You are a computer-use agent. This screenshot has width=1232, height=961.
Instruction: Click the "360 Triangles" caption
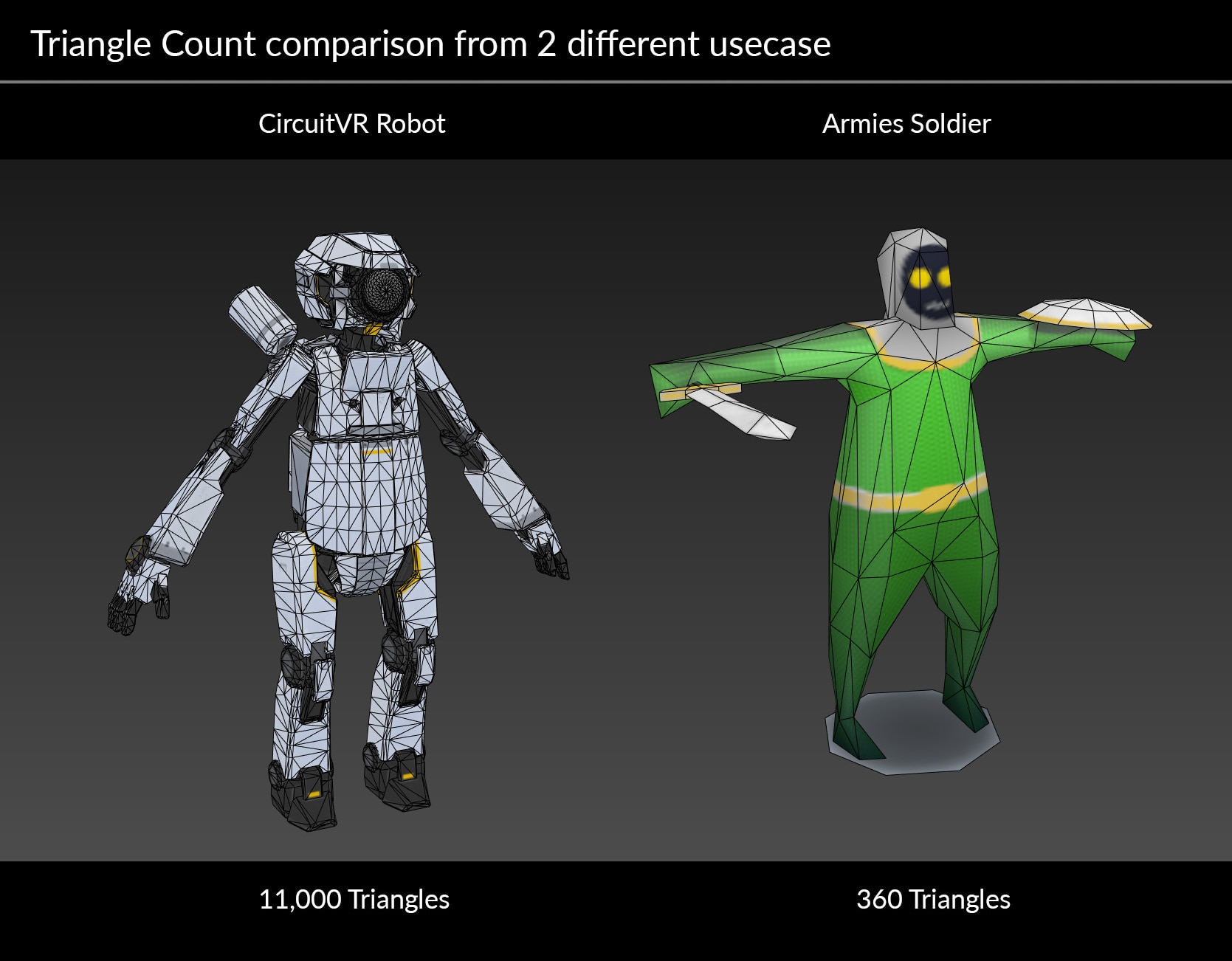tap(933, 899)
